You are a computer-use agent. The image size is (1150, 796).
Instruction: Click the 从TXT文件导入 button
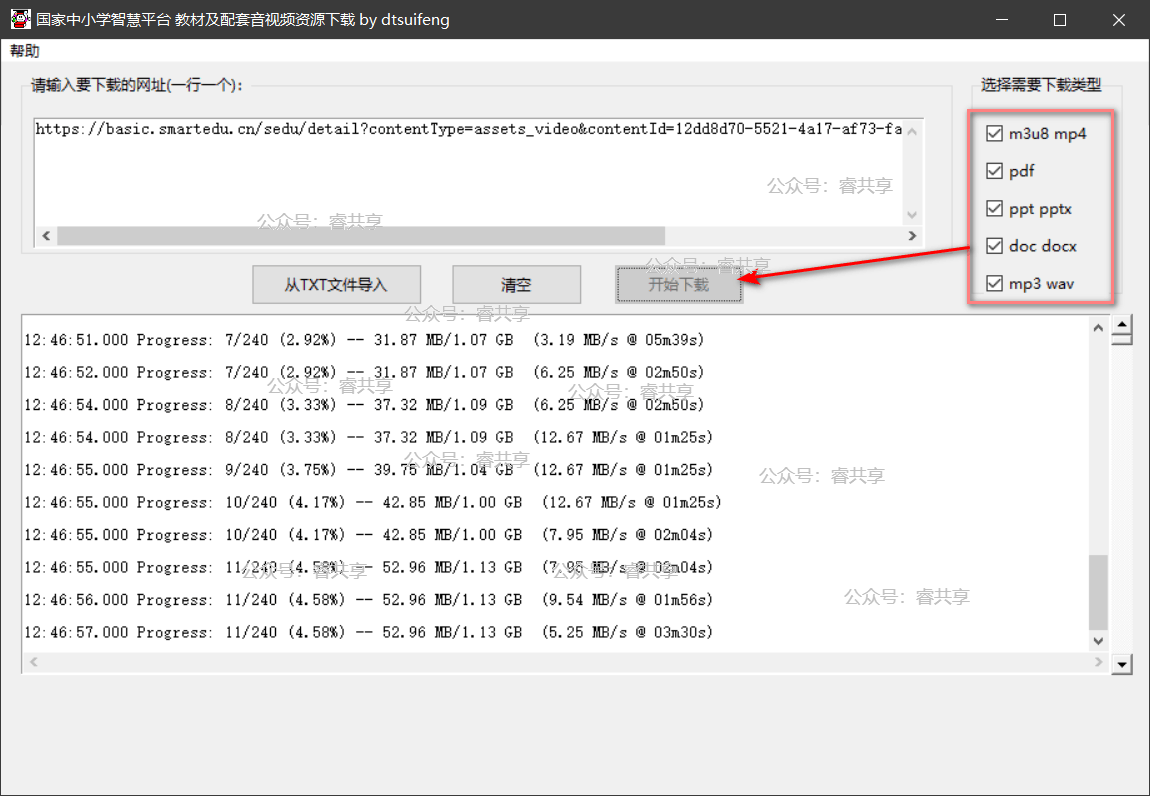coord(337,285)
